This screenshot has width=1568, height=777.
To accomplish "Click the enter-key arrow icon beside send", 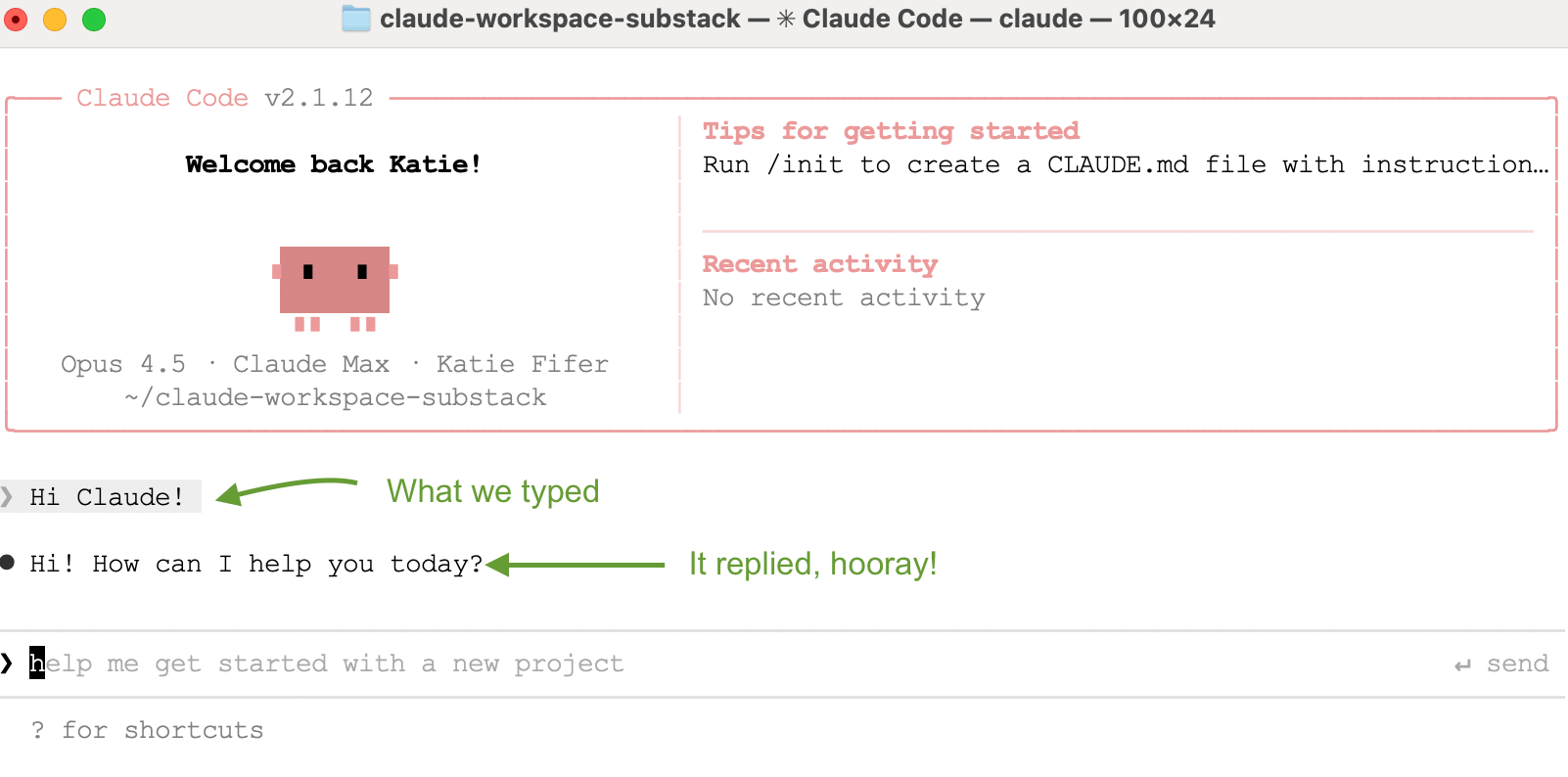I will point(1462,665).
